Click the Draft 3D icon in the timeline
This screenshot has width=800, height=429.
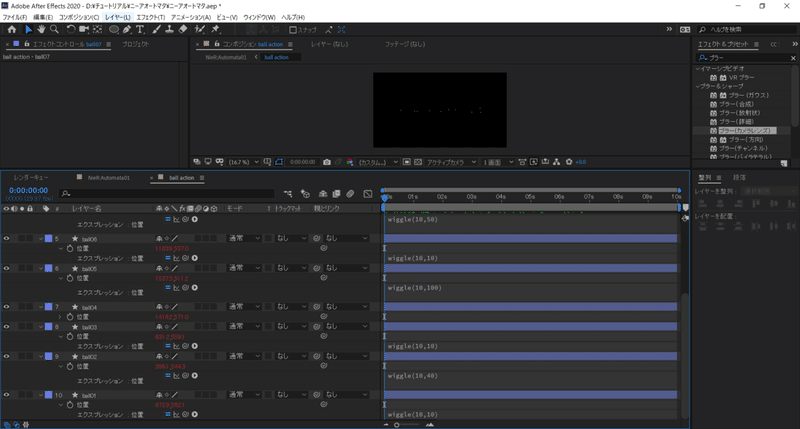pyautogui.click(x=305, y=194)
